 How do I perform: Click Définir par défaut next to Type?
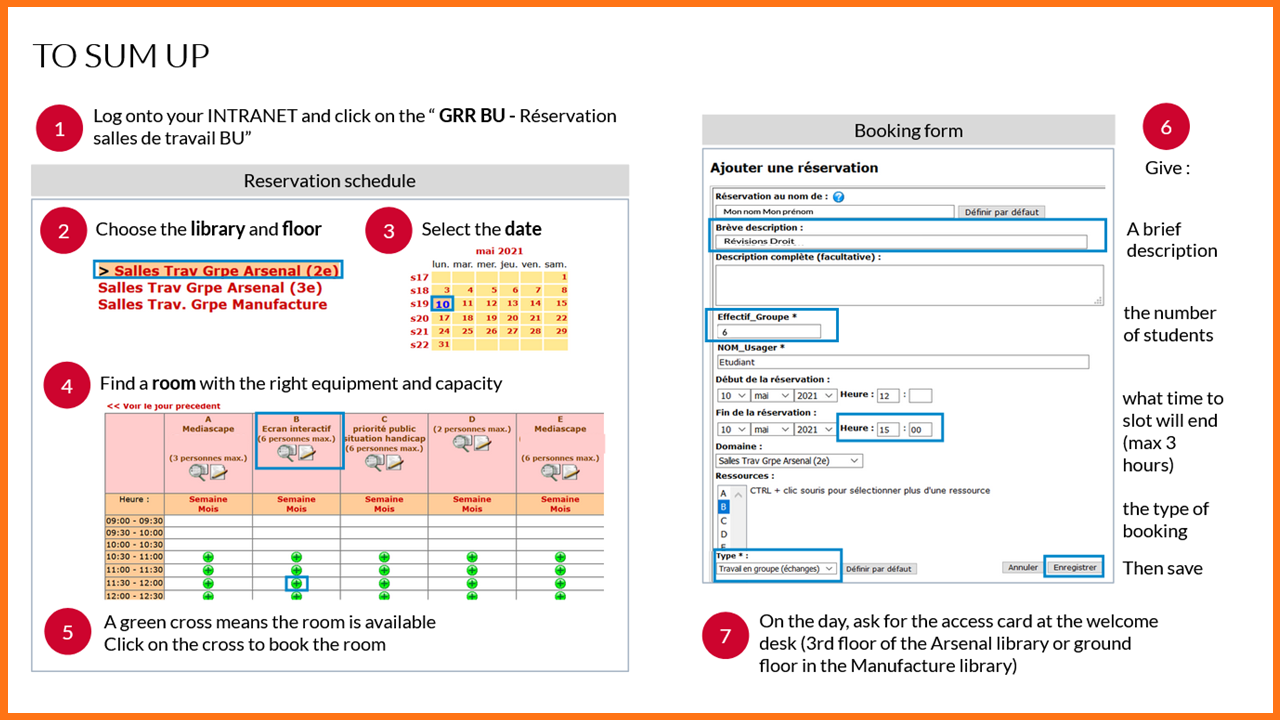[x=879, y=569]
